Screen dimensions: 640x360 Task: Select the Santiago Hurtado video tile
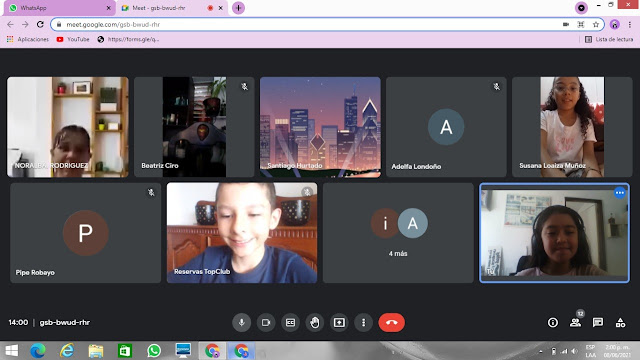coord(320,127)
